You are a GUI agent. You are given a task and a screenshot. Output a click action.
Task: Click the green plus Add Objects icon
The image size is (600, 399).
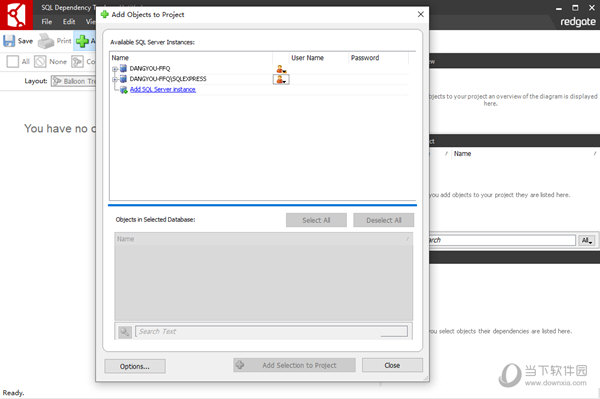82,41
